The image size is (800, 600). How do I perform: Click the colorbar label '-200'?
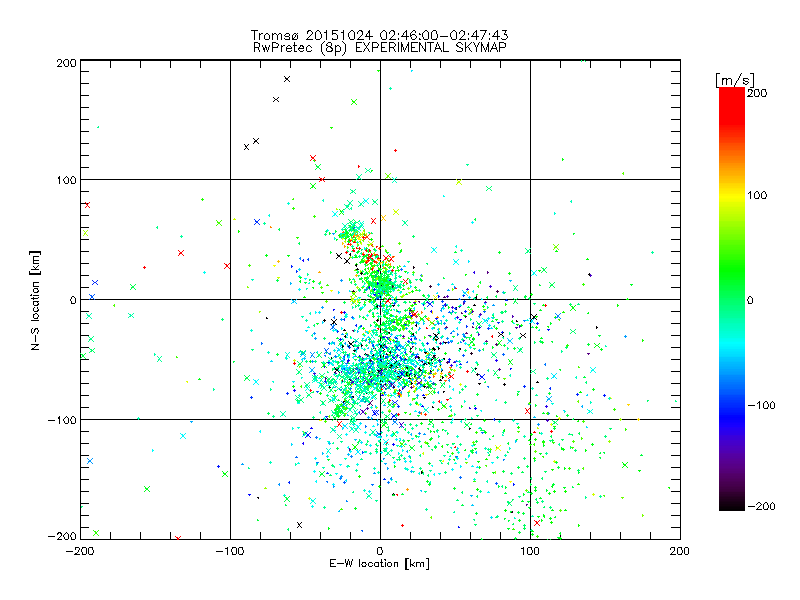coord(761,507)
